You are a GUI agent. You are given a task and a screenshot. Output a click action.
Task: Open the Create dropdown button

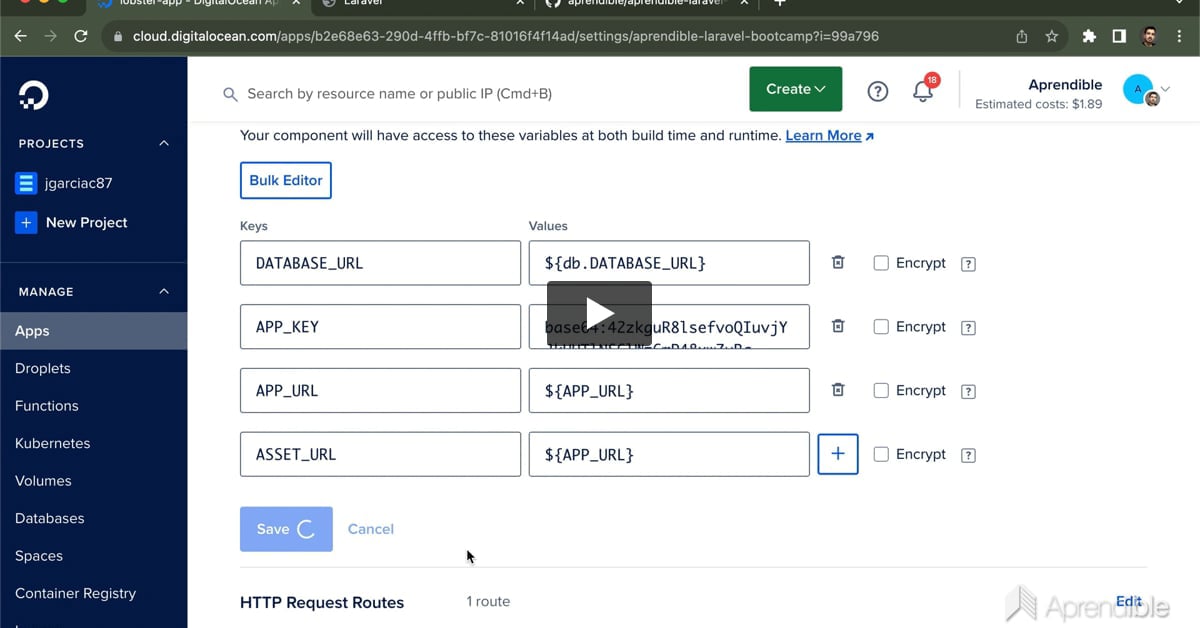tap(795, 89)
